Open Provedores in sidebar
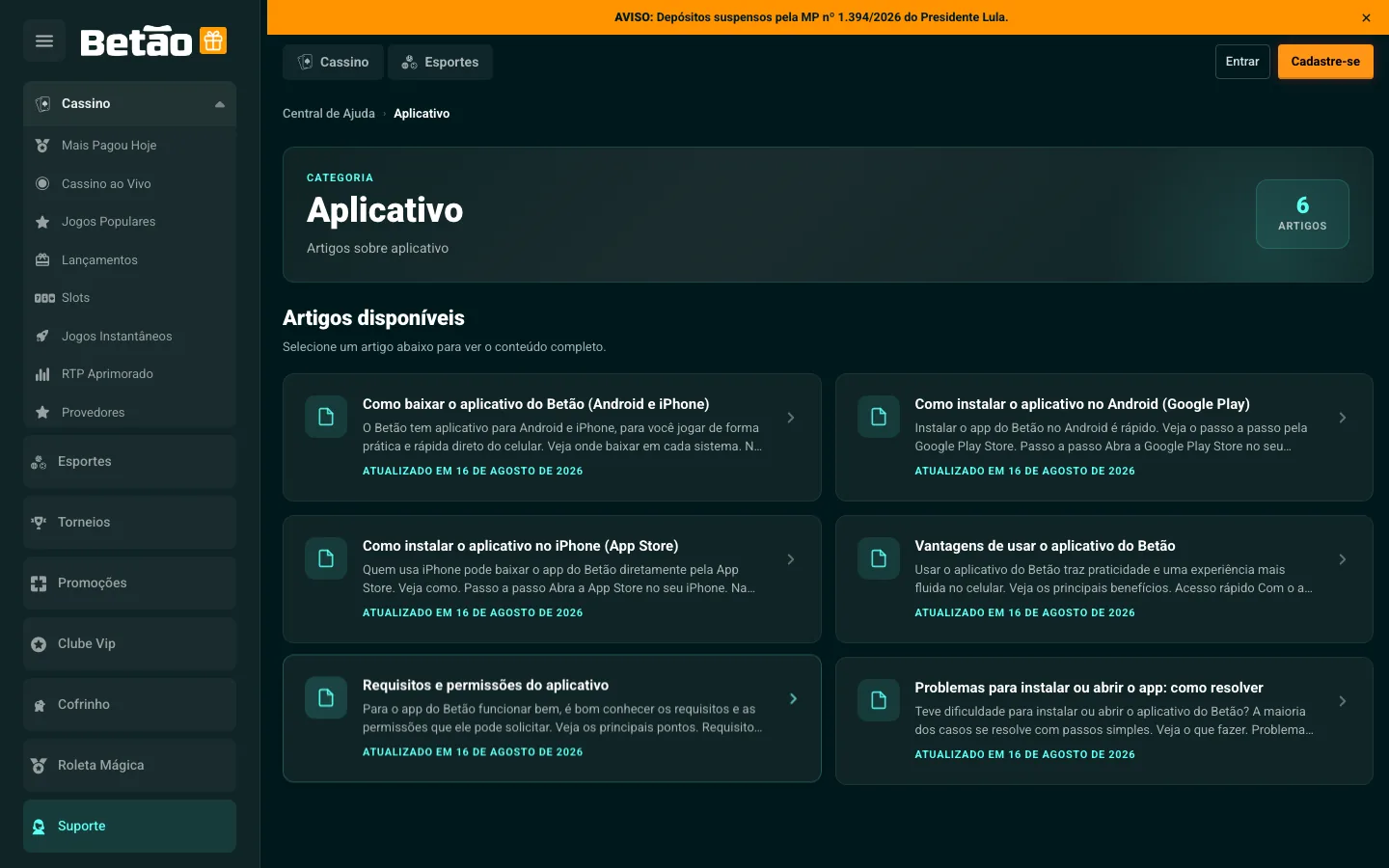1389x868 pixels. coord(129,412)
